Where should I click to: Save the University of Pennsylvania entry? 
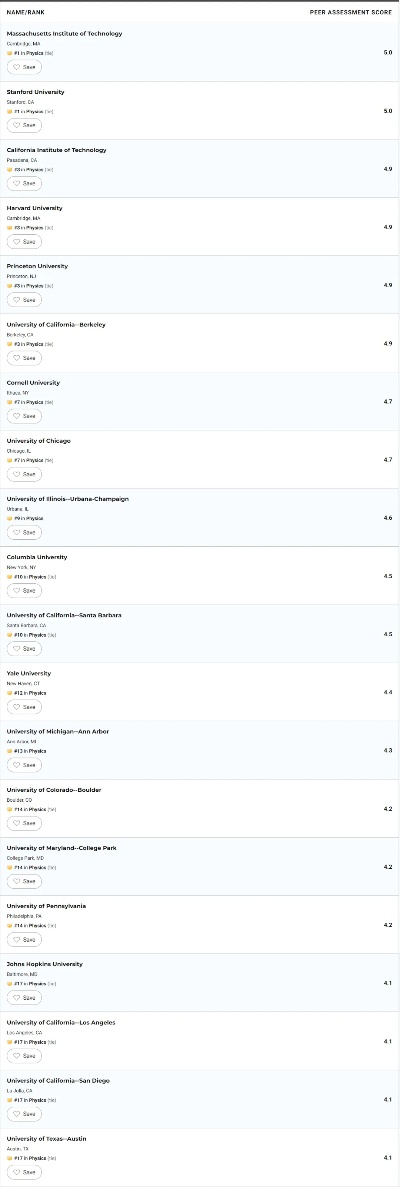pos(24,939)
